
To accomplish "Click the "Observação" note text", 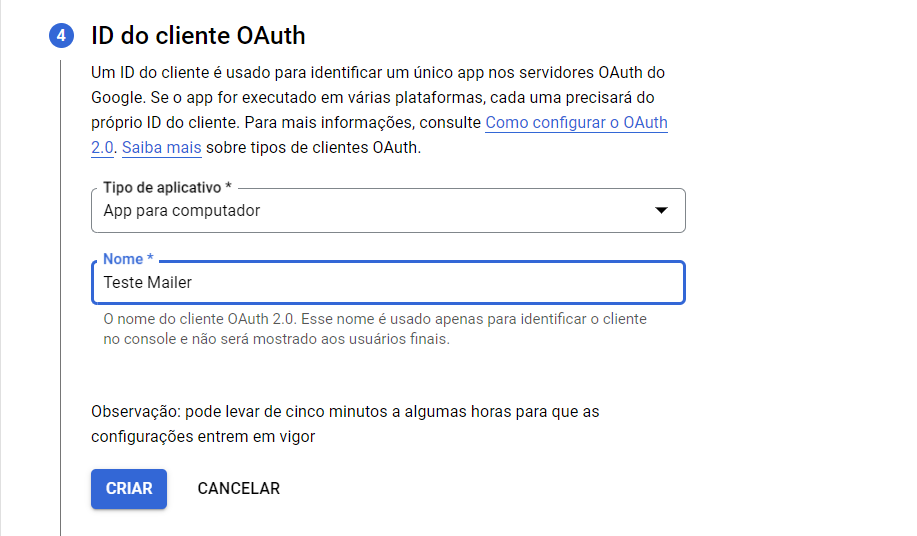I will point(345,411).
